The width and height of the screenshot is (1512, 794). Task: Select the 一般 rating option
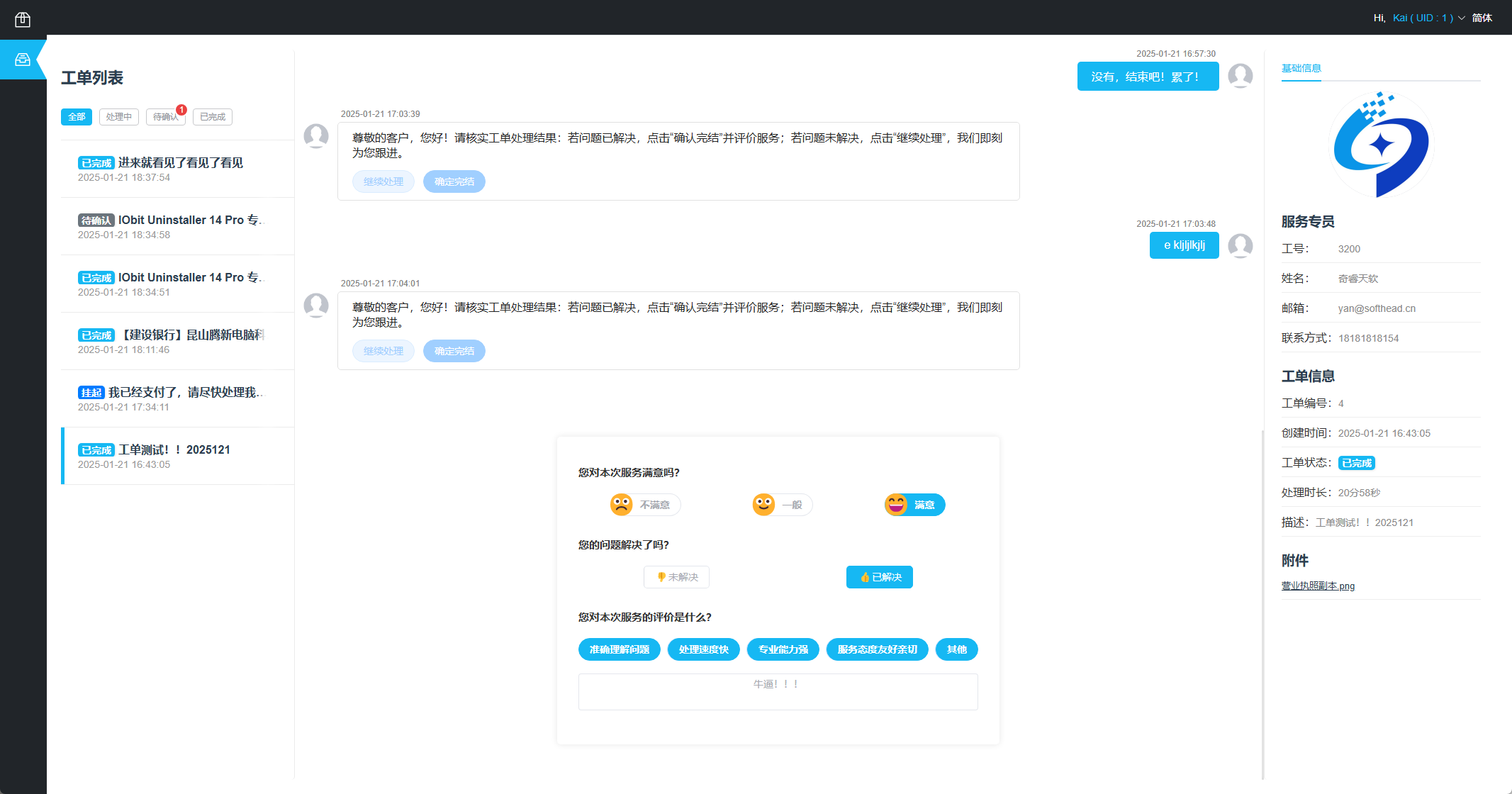point(780,504)
